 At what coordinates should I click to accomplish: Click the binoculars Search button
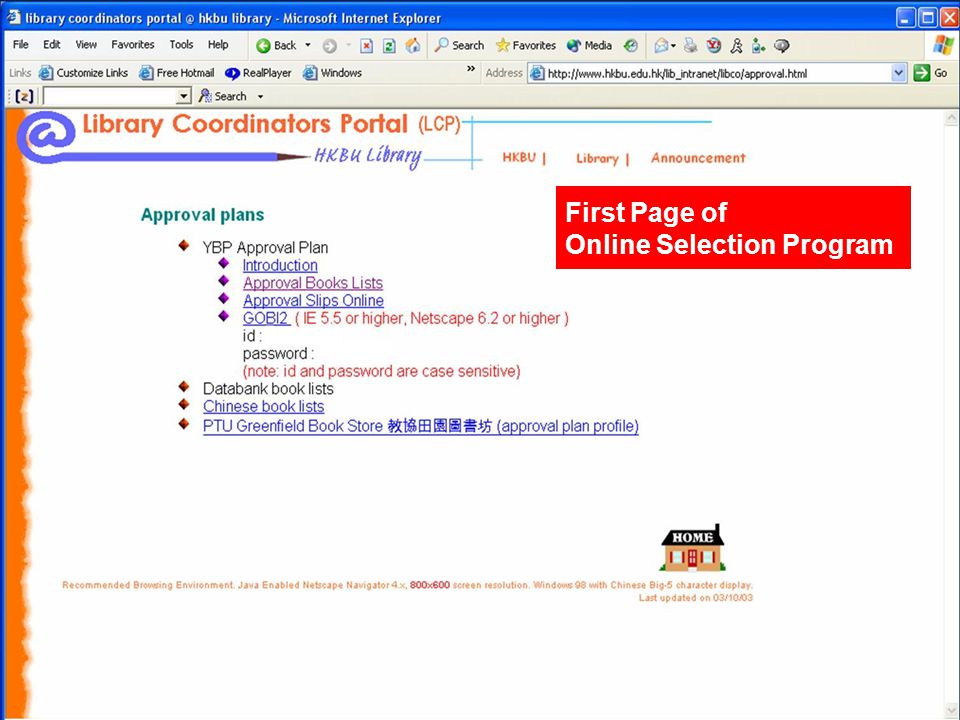[222, 96]
